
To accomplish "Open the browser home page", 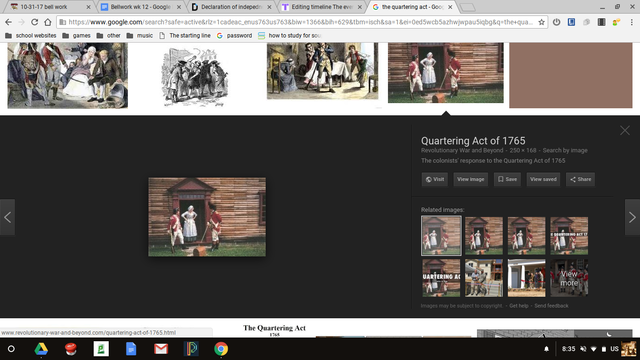I will (x=48, y=22).
